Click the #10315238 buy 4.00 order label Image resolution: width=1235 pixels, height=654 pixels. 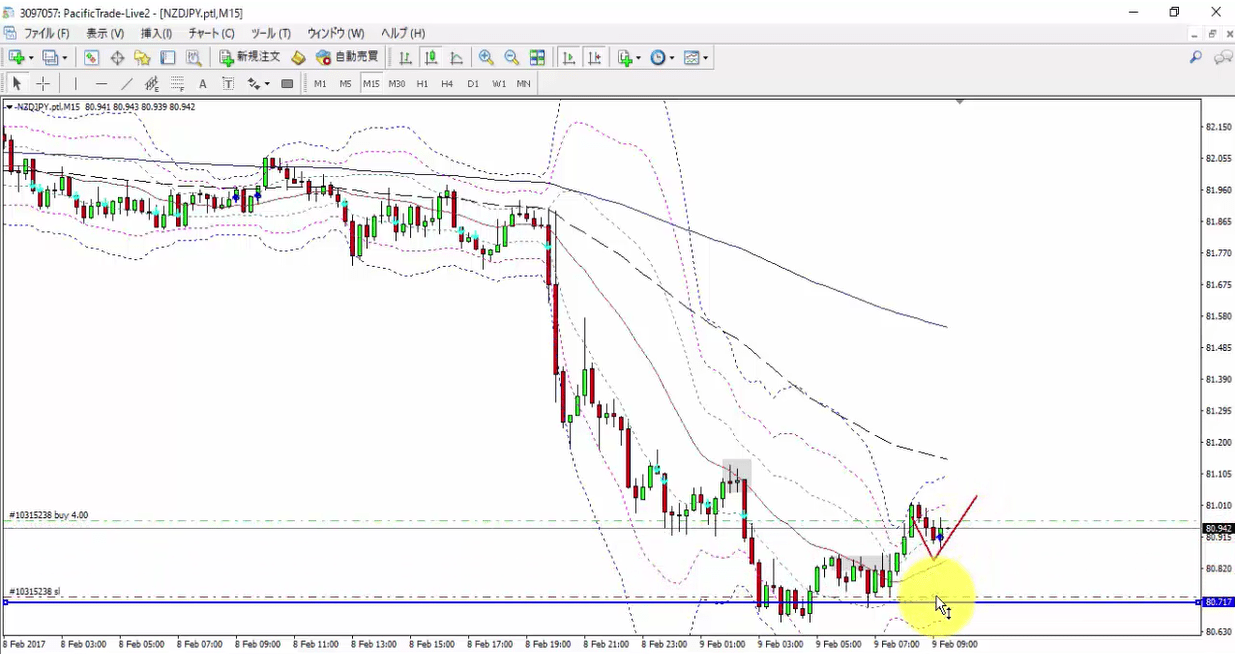click(x=49, y=515)
